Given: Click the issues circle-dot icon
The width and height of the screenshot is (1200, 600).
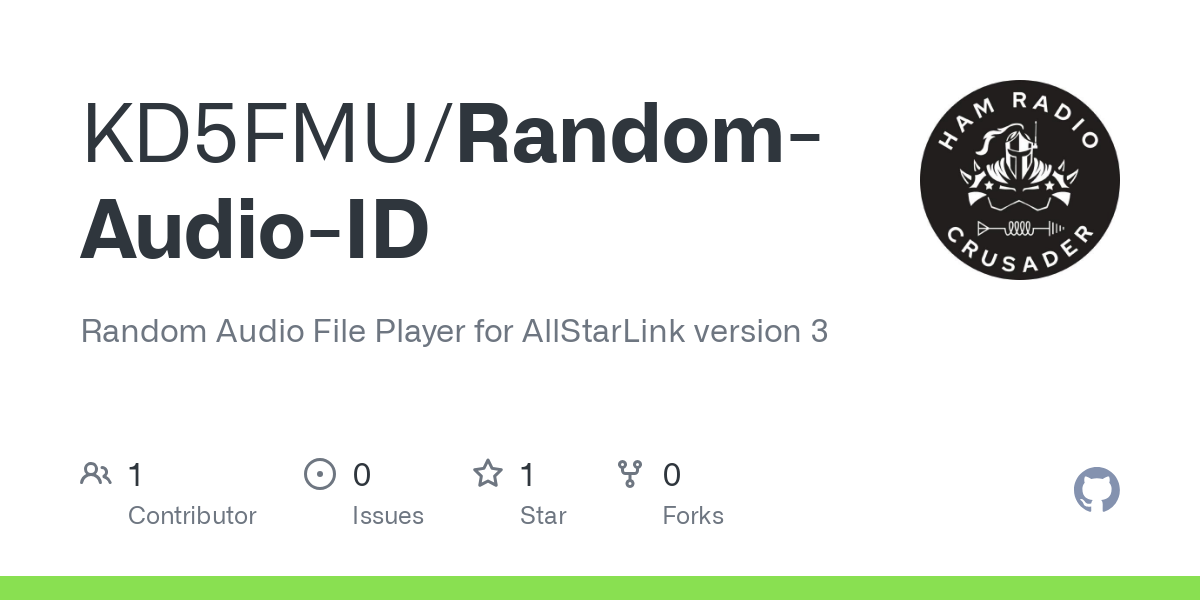Looking at the screenshot, I should point(319,474).
